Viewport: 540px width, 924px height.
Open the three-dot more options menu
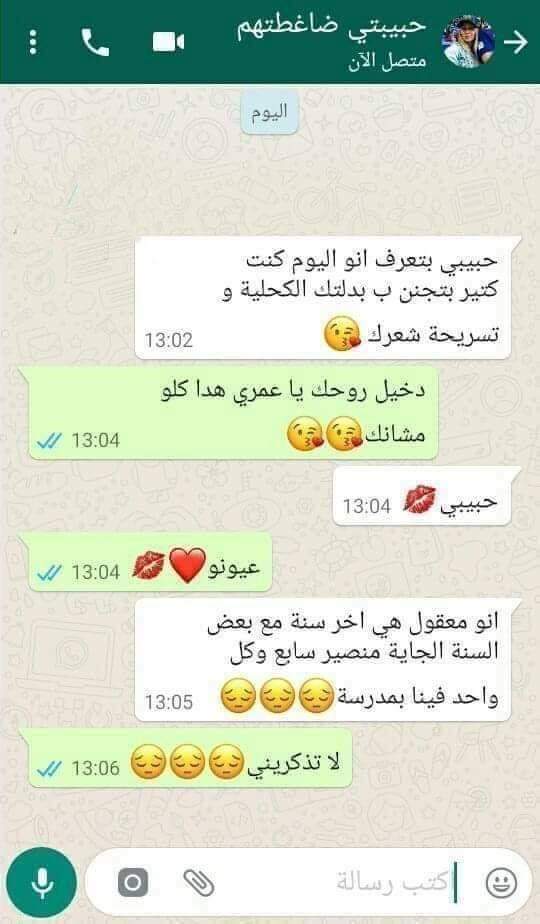33,42
